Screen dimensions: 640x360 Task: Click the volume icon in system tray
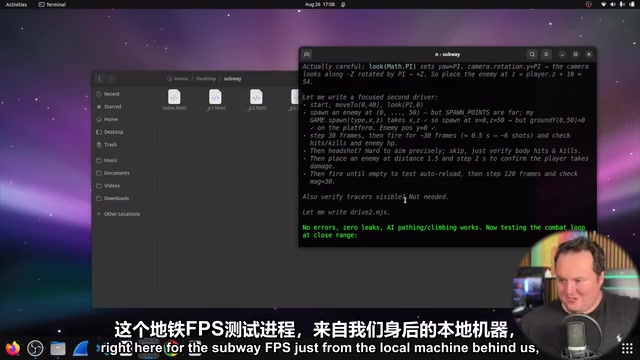click(x=613, y=4)
